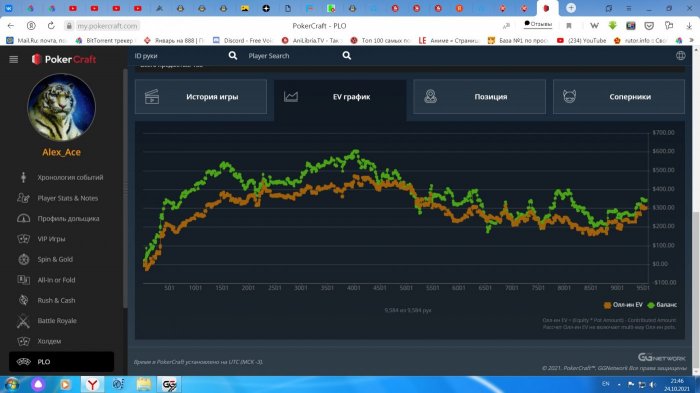Open BitTorrent трекер bookmark

tap(104, 40)
